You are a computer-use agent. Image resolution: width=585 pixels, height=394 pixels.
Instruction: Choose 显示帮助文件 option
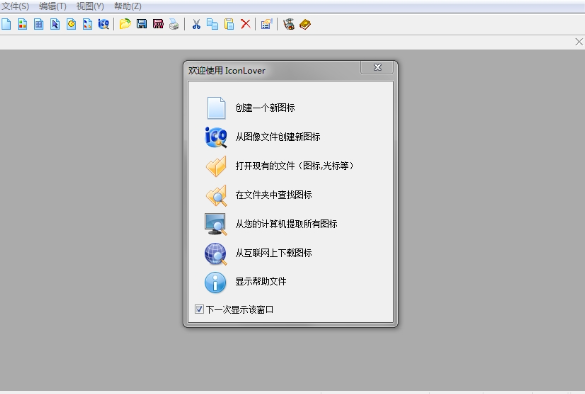[x=261, y=281]
